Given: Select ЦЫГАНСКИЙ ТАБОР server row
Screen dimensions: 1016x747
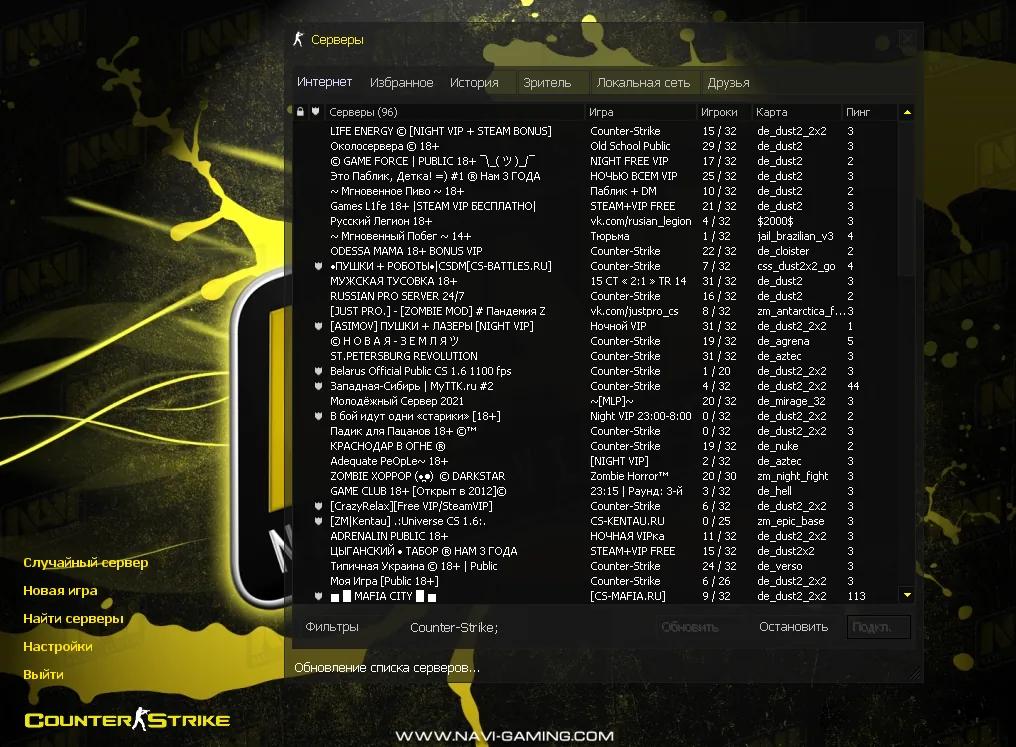Looking at the screenshot, I should click(x=595, y=551).
